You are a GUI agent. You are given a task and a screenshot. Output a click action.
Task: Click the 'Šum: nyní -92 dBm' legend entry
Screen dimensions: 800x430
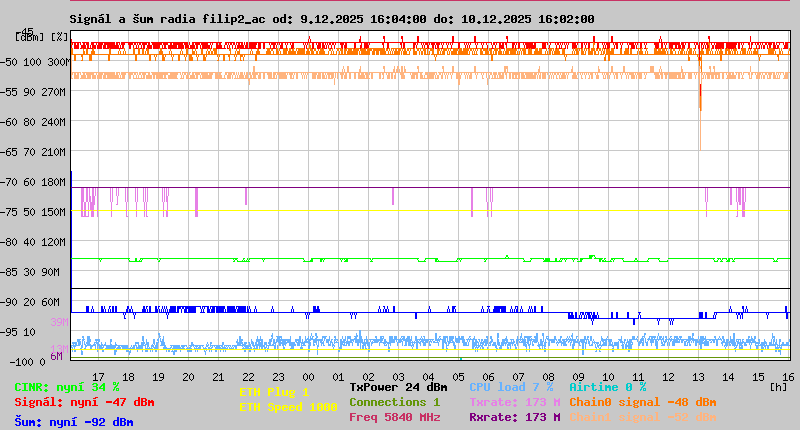pyautogui.click(x=73, y=422)
